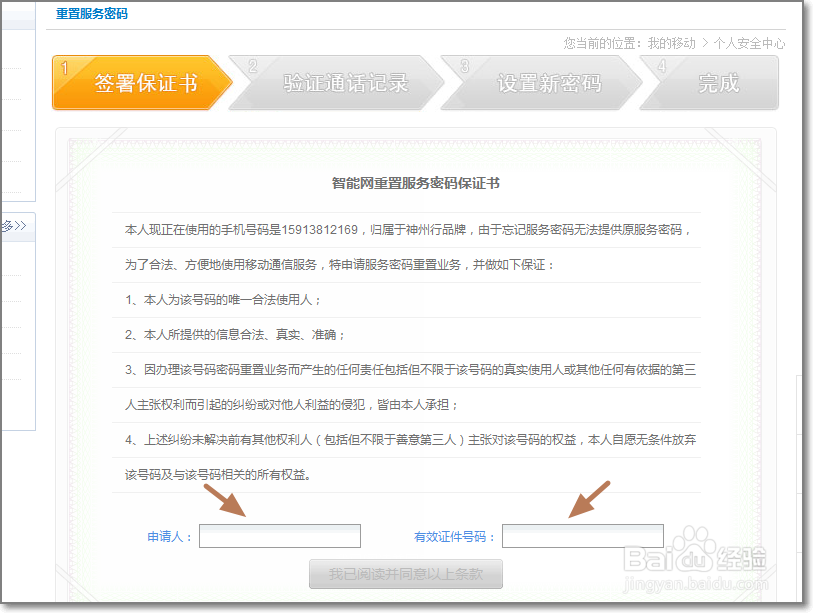The height and width of the screenshot is (613, 813).
Task: Click the 有效证件号码 input field
Action: click(x=582, y=535)
